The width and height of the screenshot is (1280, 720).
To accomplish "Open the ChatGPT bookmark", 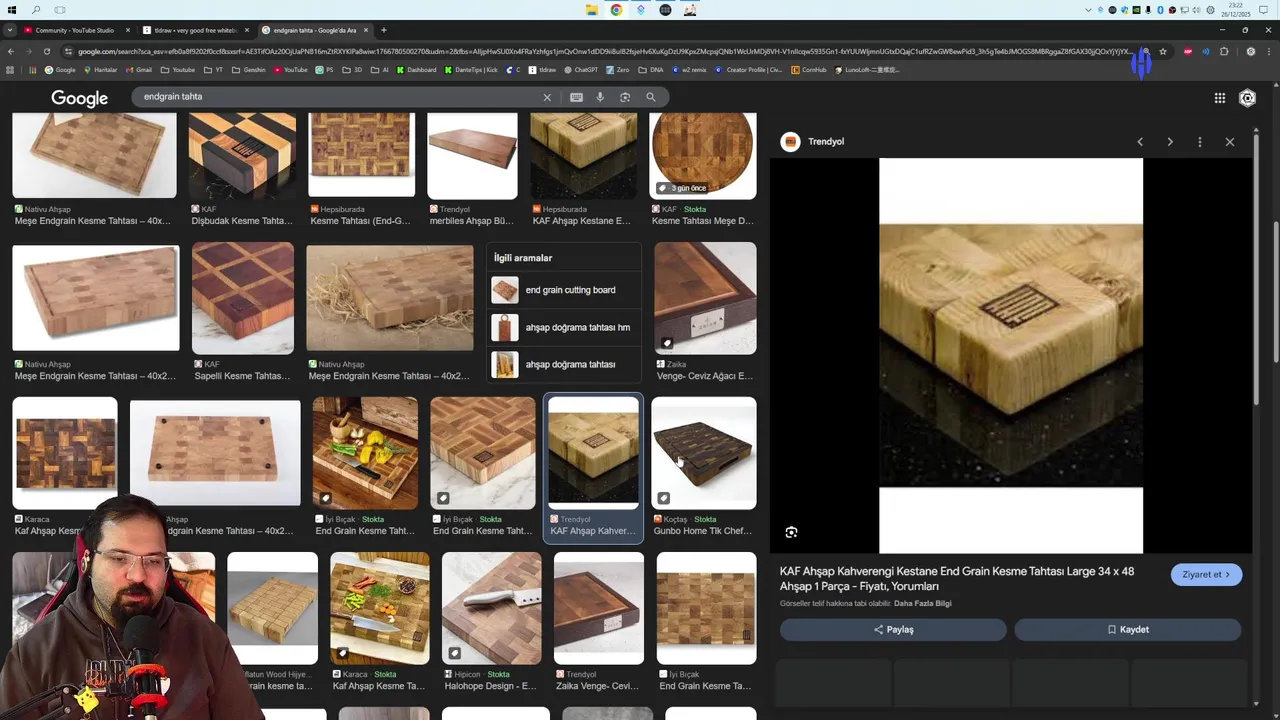I will pyautogui.click(x=581, y=70).
